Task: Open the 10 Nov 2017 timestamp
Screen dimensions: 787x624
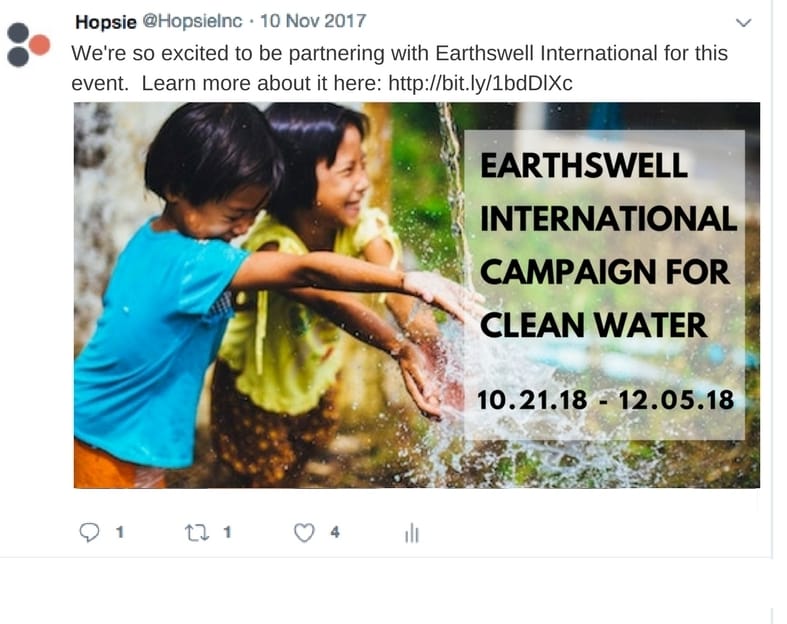Action: click(313, 21)
